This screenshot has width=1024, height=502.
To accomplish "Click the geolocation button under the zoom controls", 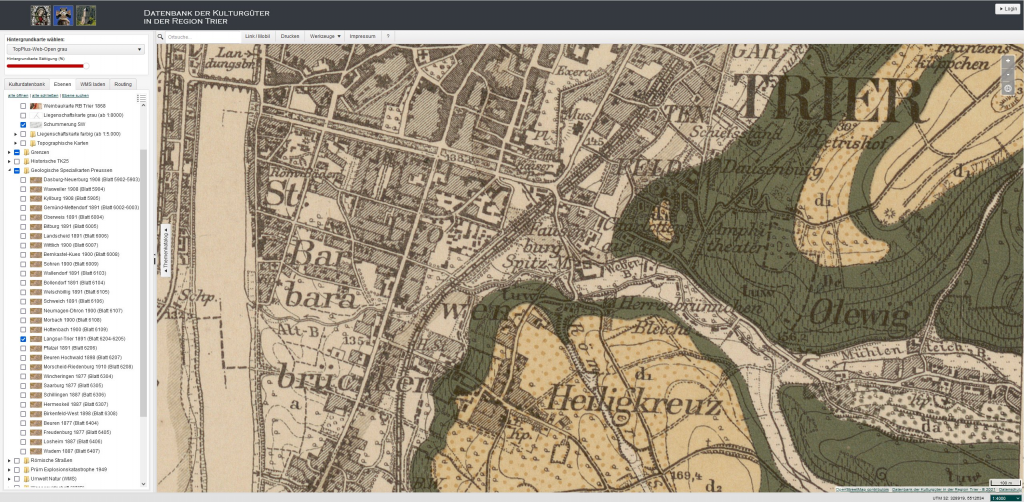I will coord(1008,88).
